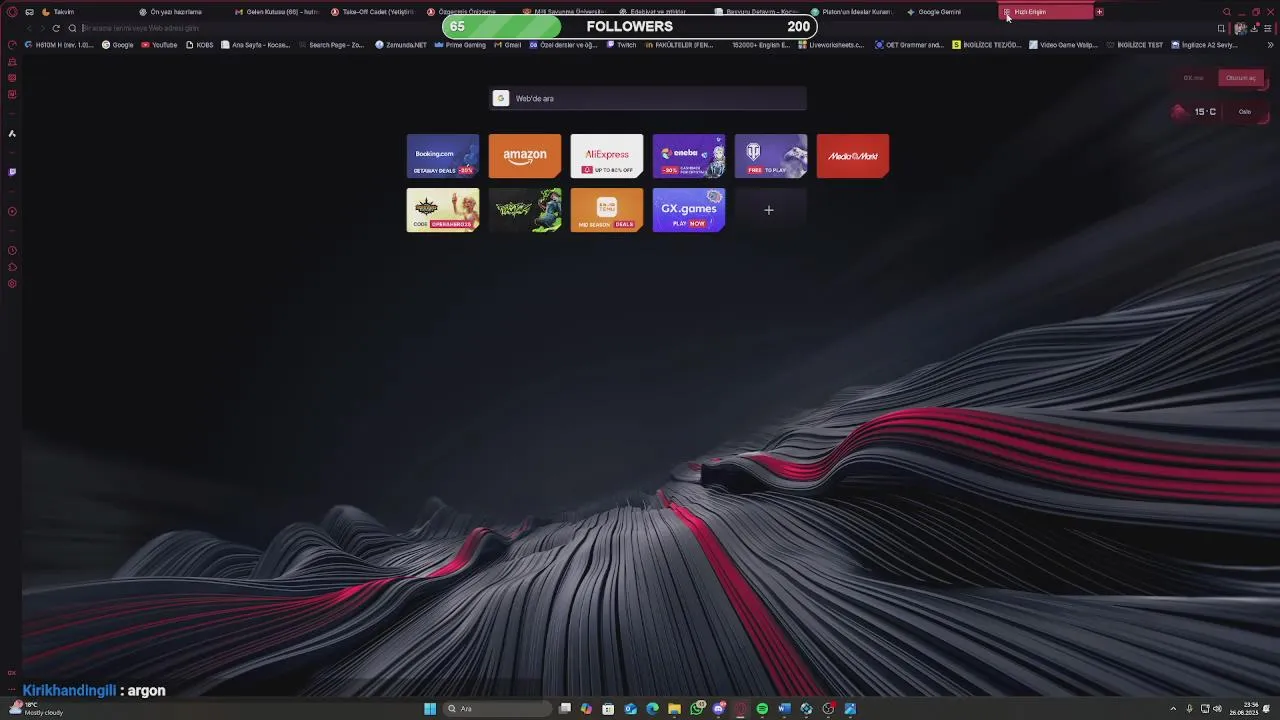This screenshot has width=1280, height=720.
Task: Click the Web'de ara search field
Action: coord(648,98)
